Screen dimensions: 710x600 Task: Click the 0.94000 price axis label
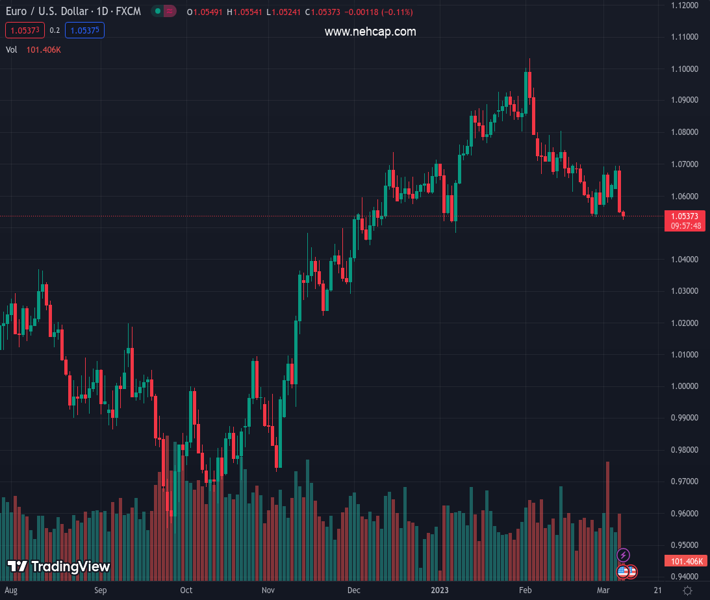[684, 577]
